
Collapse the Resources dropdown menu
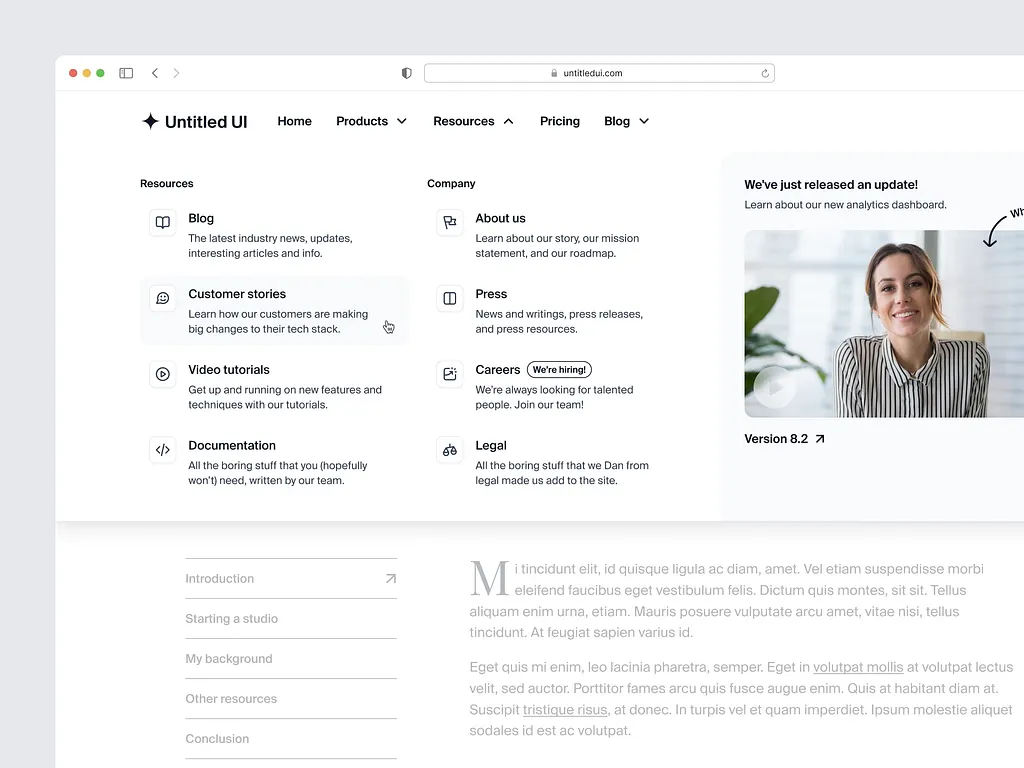tap(473, 121)
